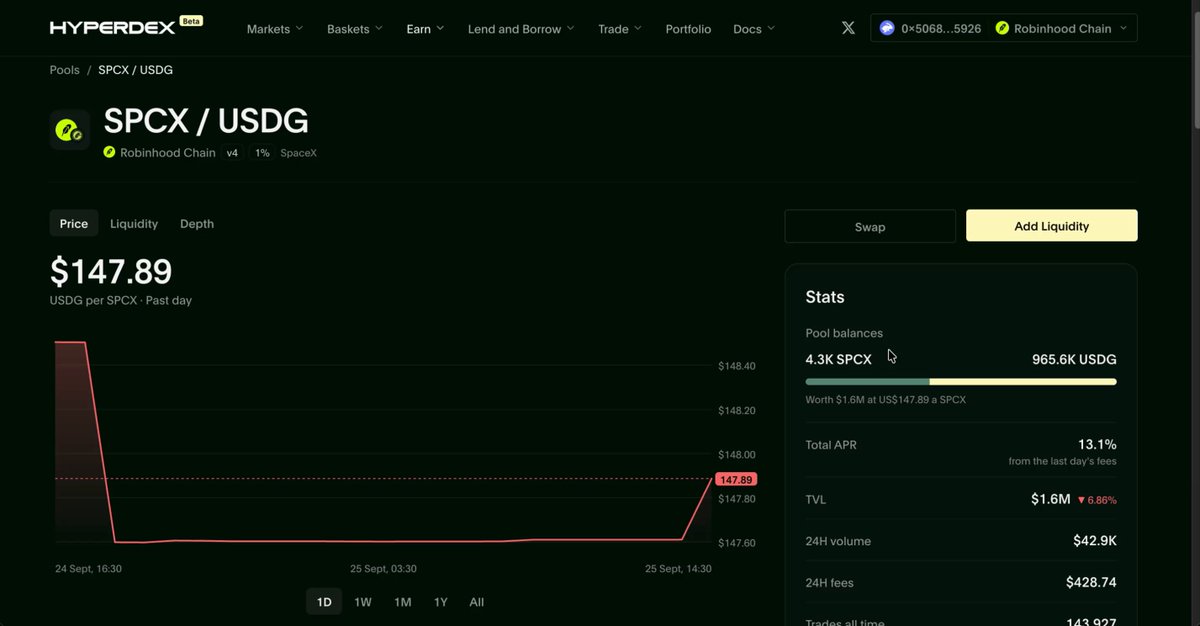
Task: Select the 1W time range
Action: [363, 602]
